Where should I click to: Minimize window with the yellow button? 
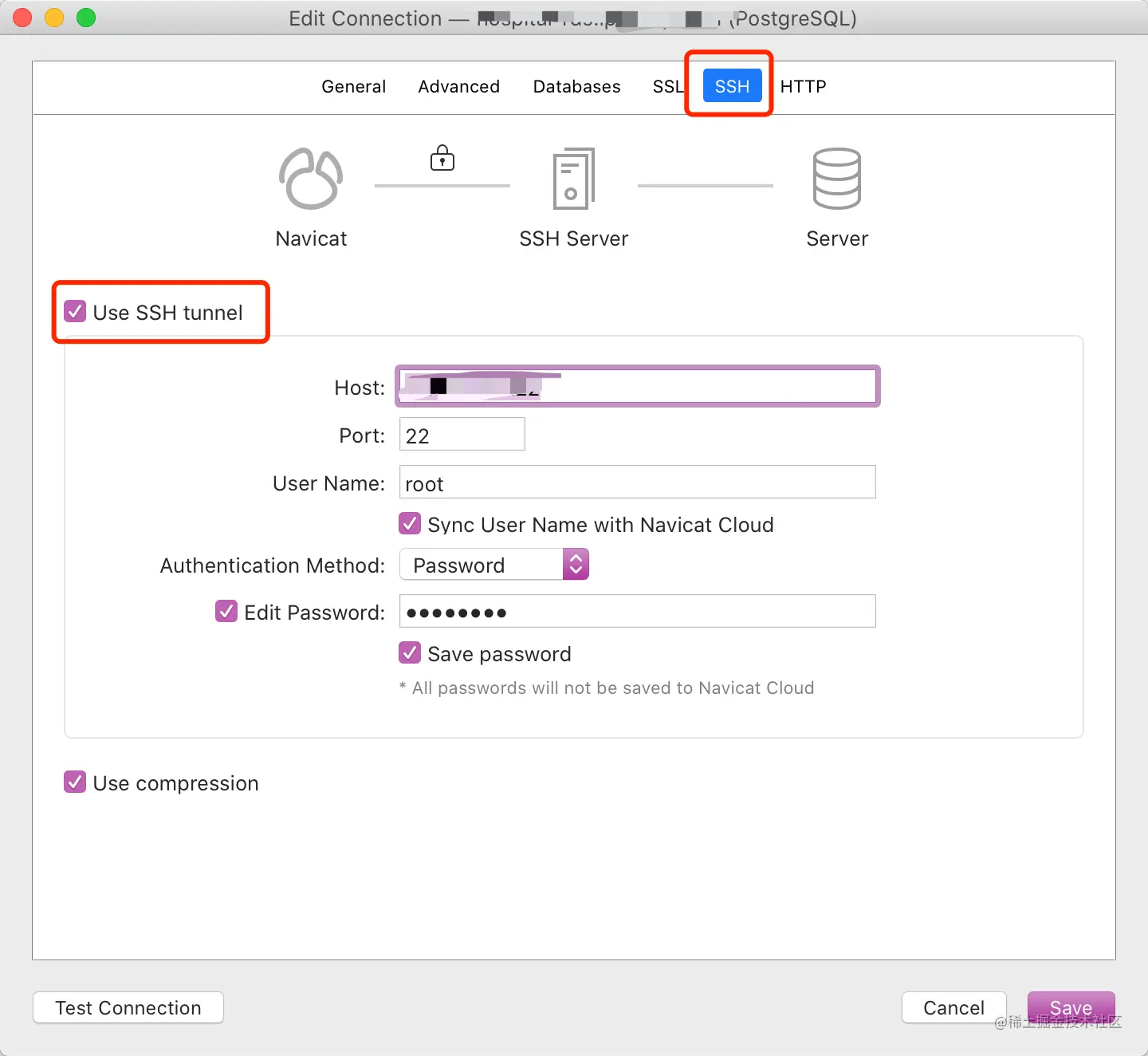(54, 18)
